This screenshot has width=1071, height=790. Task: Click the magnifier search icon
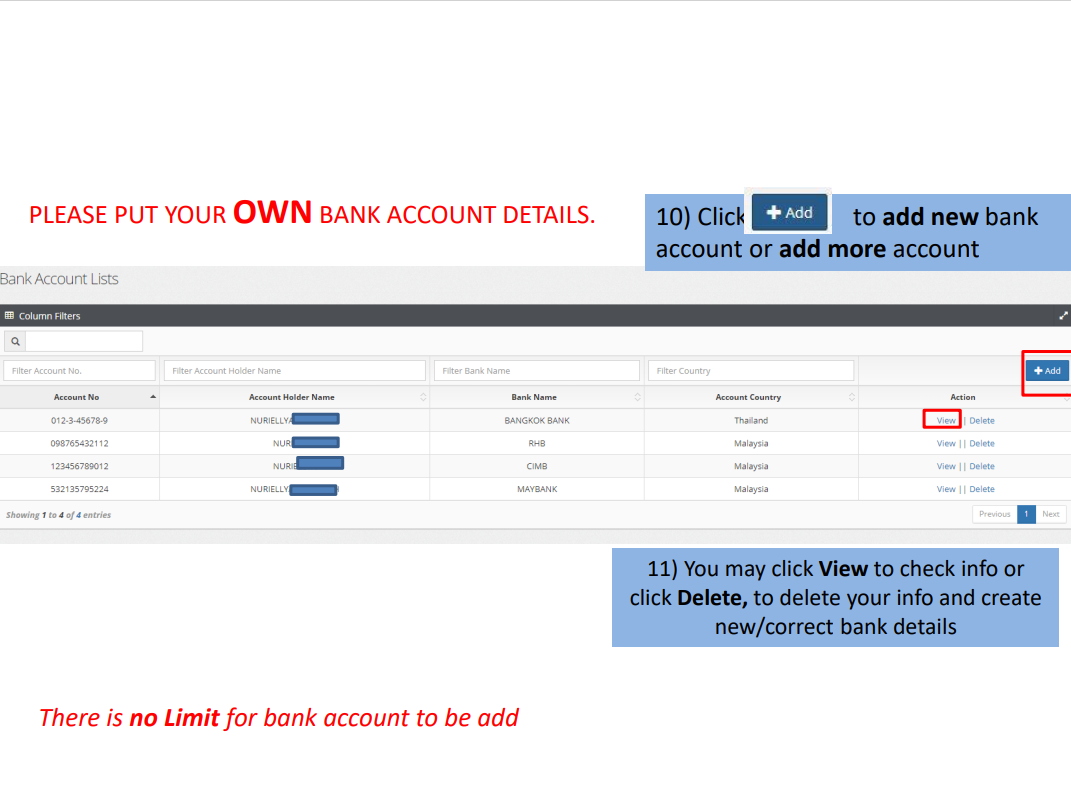coord(12,342)
